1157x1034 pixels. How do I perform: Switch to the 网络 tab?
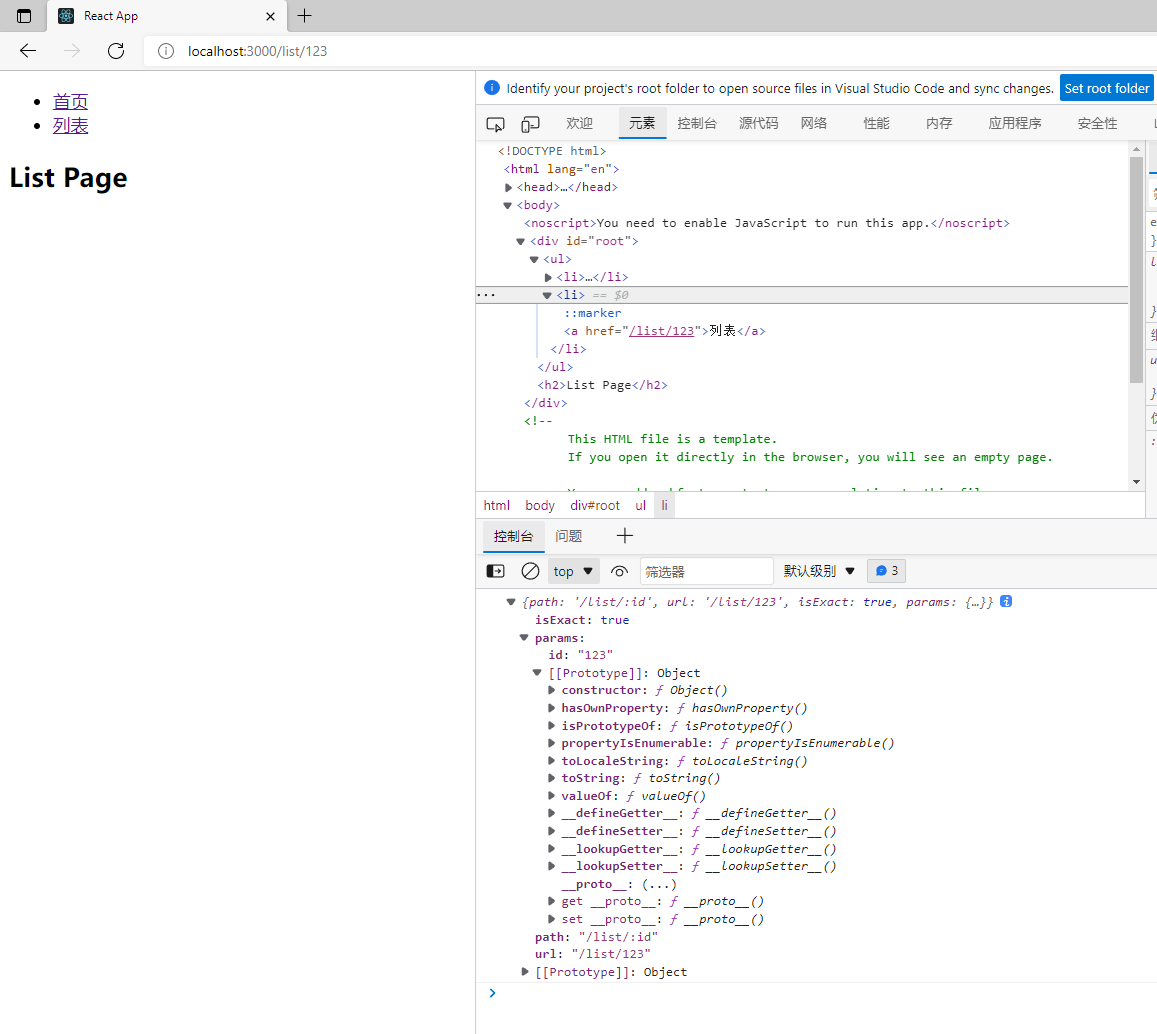[814, 123]
